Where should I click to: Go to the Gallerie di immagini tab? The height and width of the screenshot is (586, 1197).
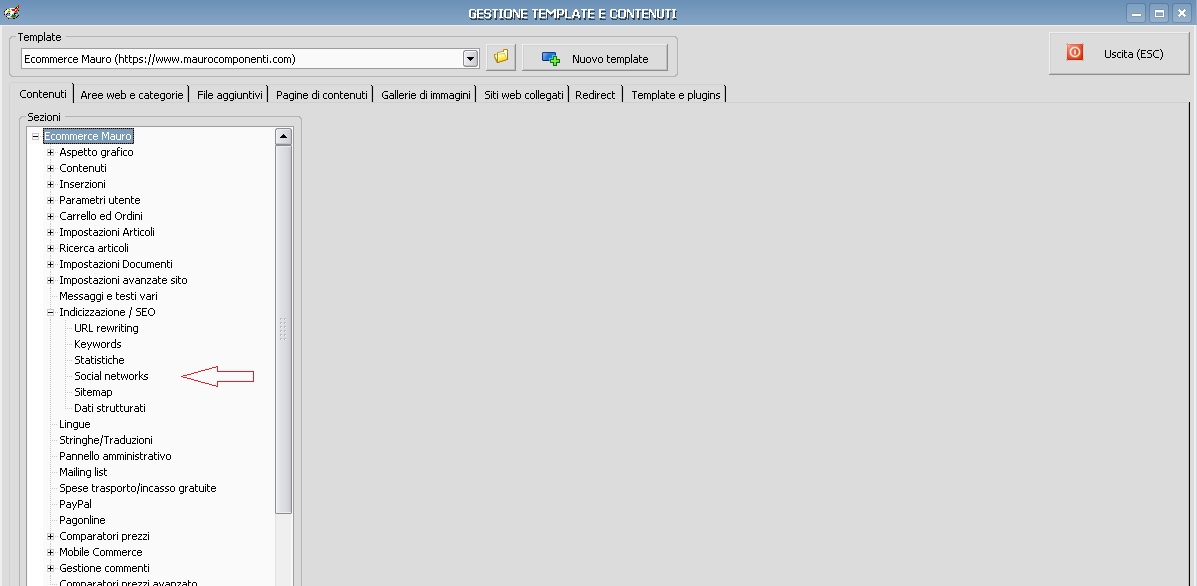point(425,95)
